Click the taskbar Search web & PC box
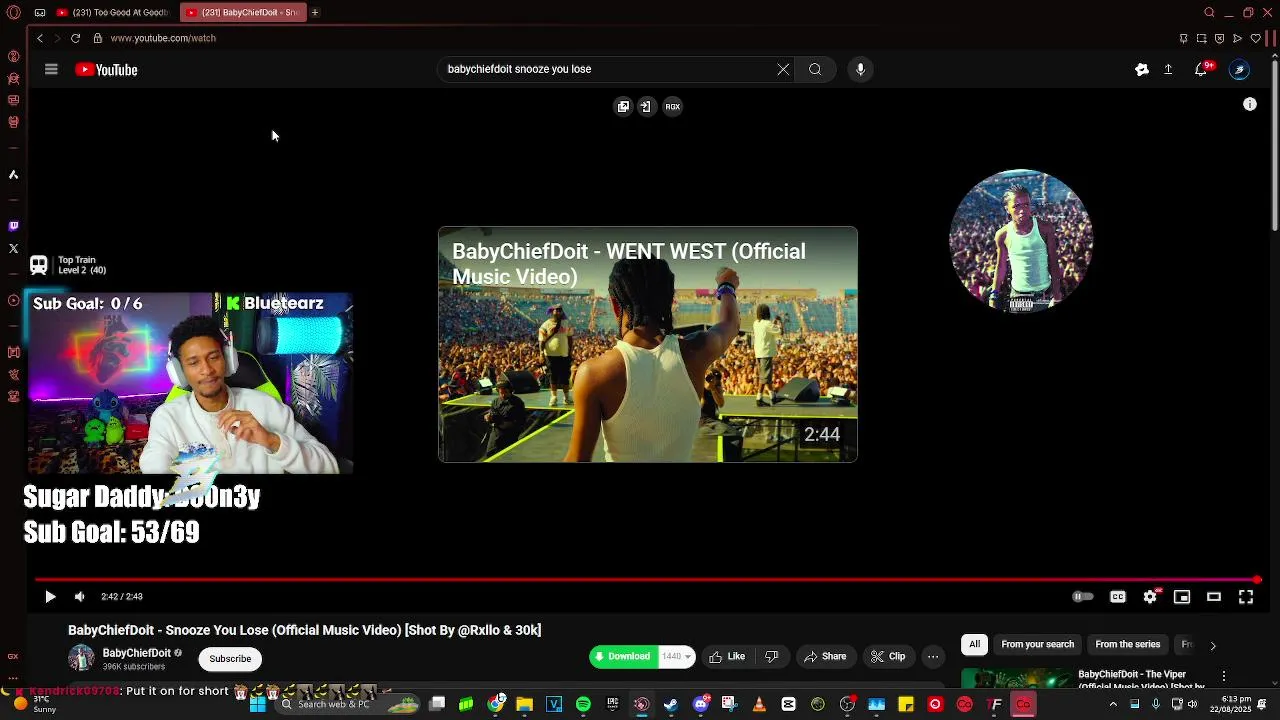This screenshot has width=1280, height=720. click(x=348, y=704)
